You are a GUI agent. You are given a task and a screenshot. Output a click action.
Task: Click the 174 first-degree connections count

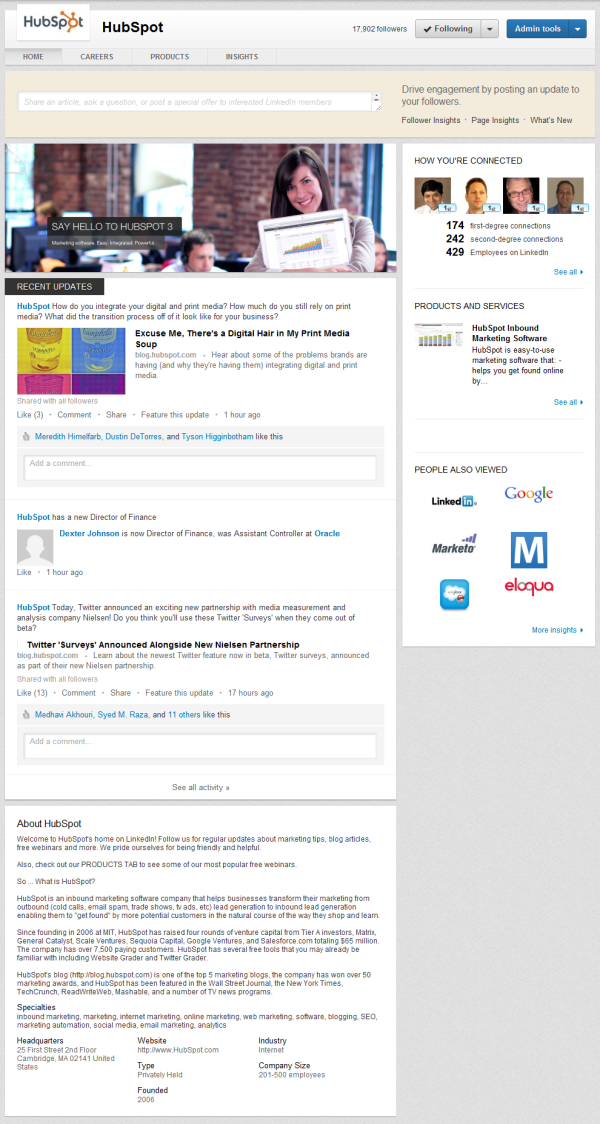pos(497,226)
